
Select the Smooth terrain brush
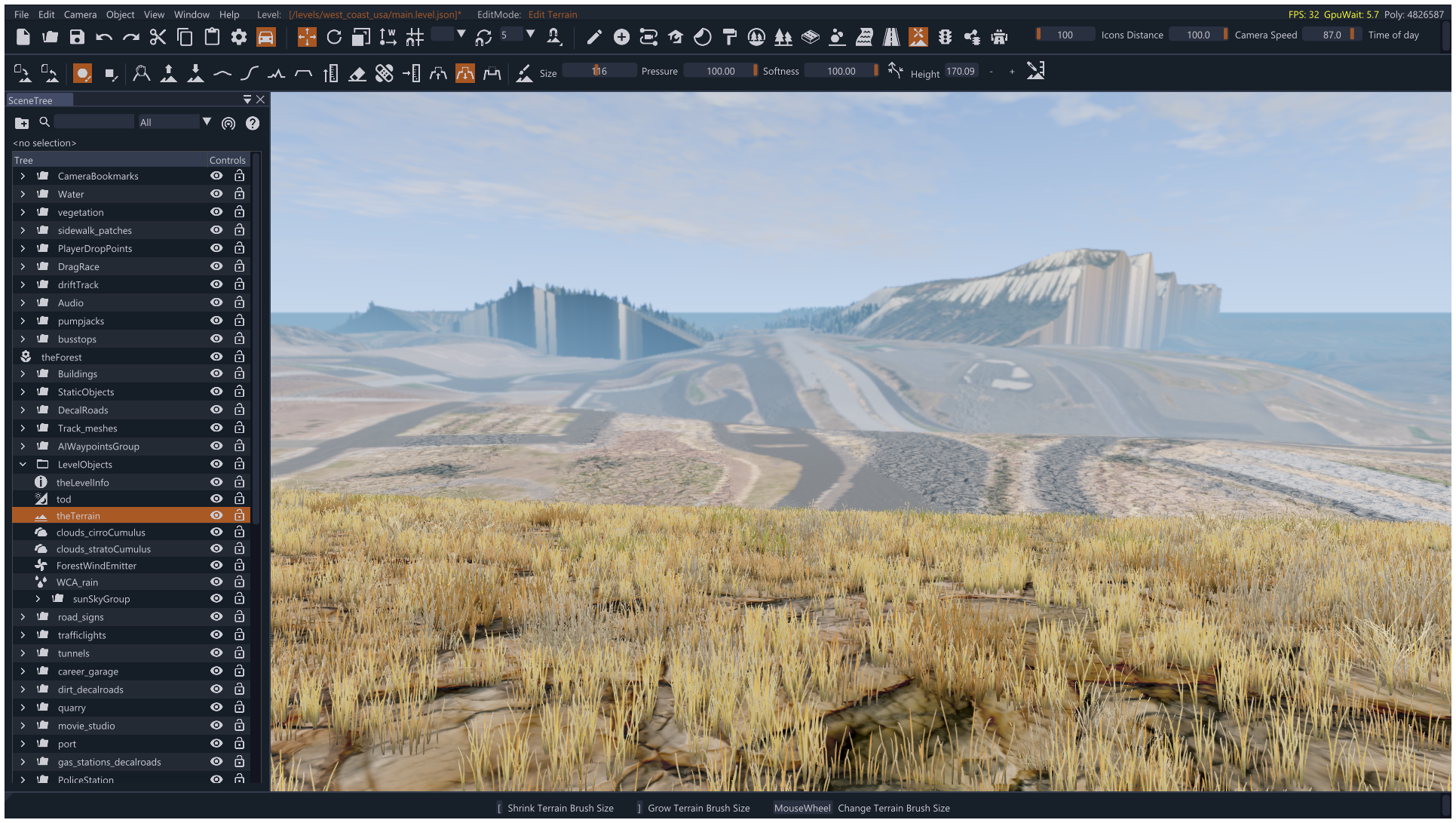point(222,73)
